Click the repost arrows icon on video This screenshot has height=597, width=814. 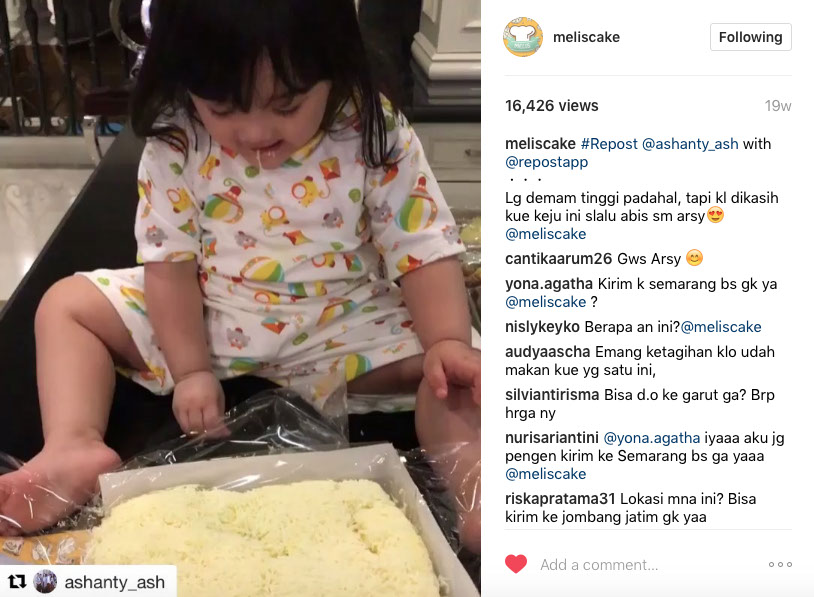coord(17,582)
